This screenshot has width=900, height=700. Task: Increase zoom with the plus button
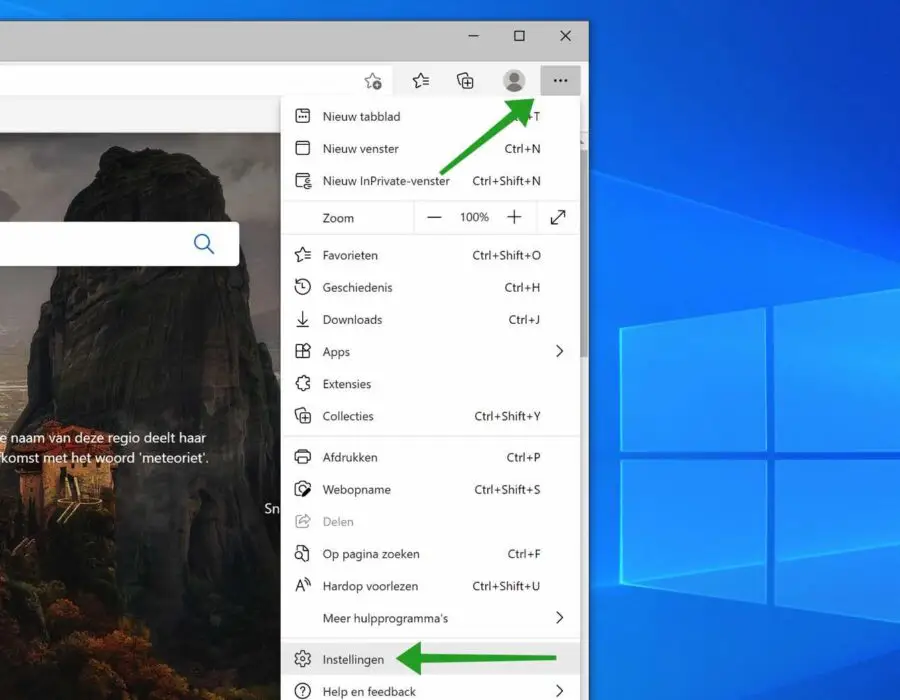click(514, 217)
